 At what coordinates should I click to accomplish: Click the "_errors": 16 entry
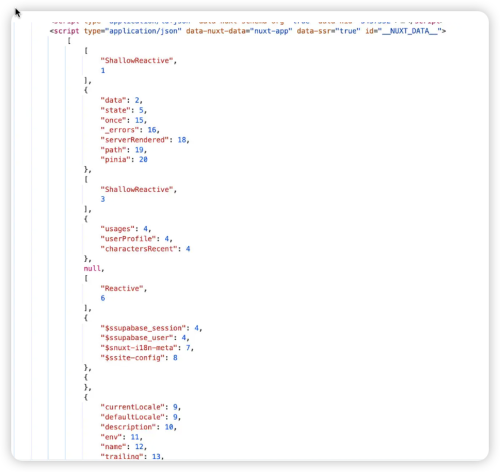point(130,130)
